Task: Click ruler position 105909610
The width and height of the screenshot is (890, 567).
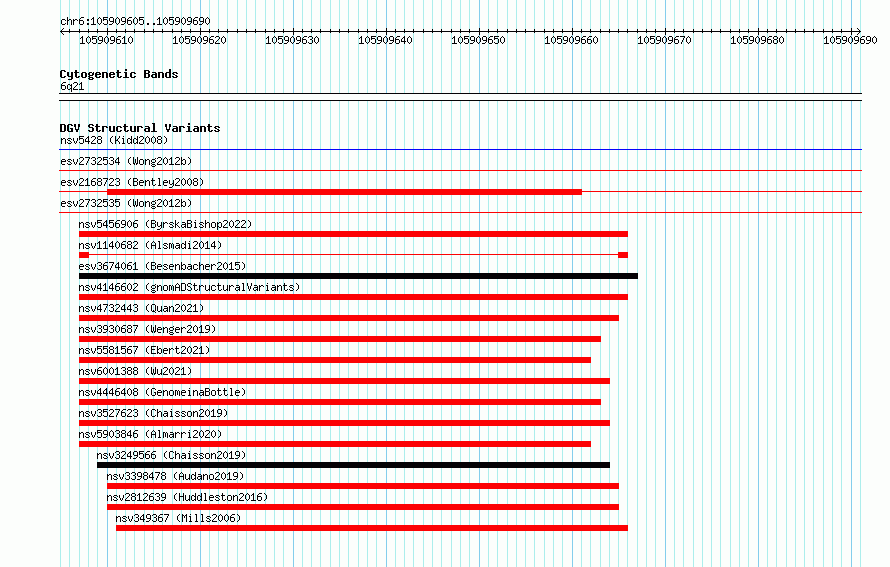Action: click(106, 40)
